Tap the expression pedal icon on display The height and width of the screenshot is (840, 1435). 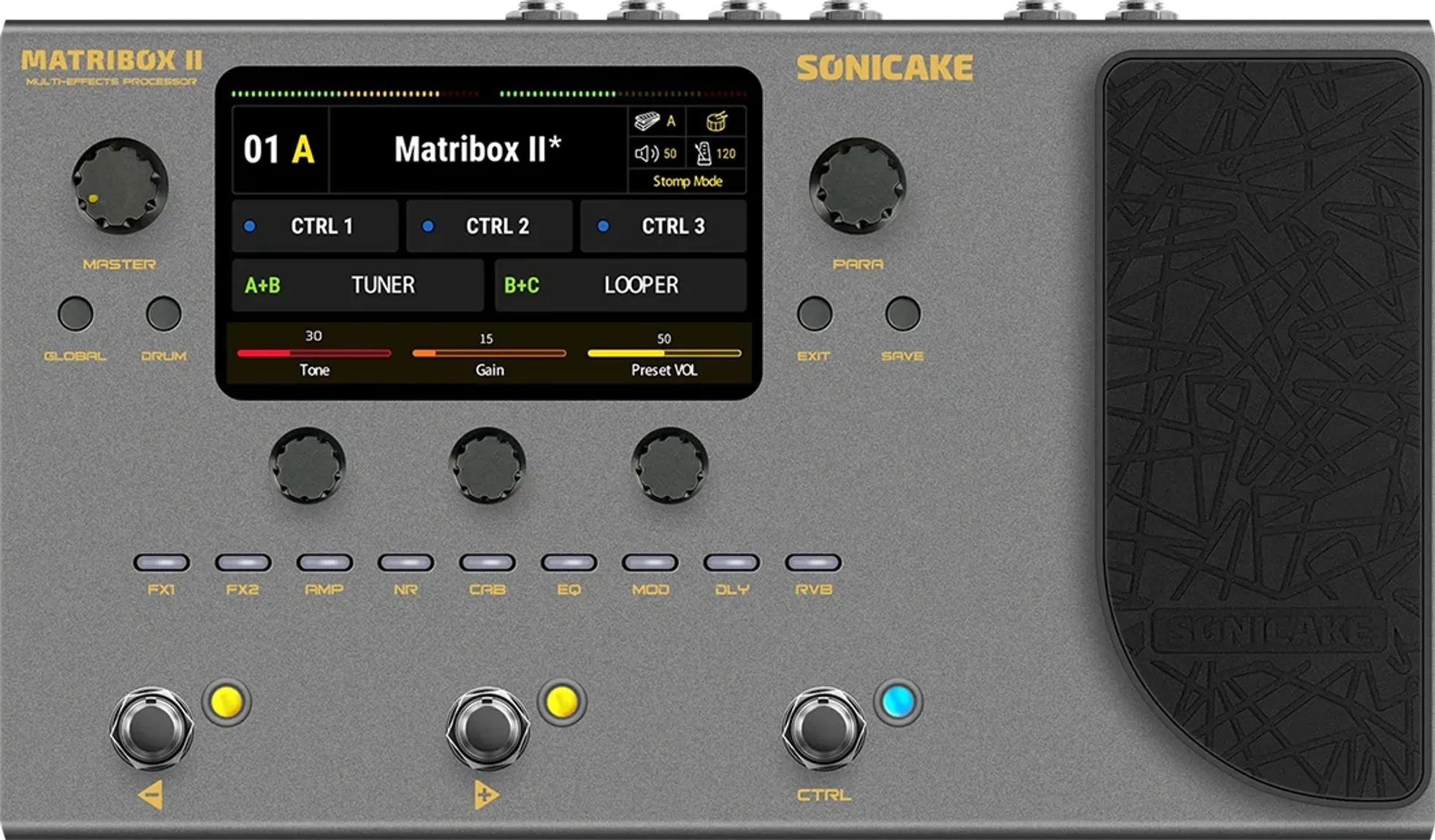point(647,121)
